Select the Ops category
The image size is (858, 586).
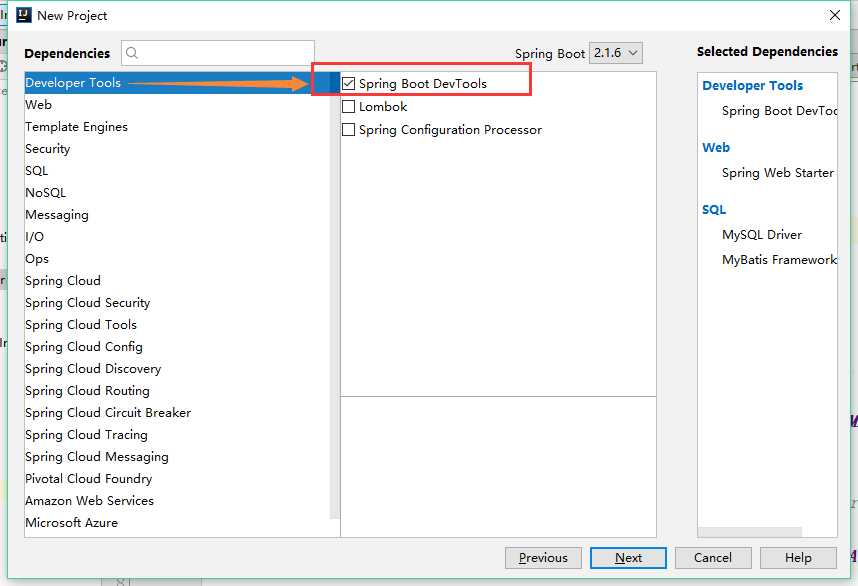point(177,258)
